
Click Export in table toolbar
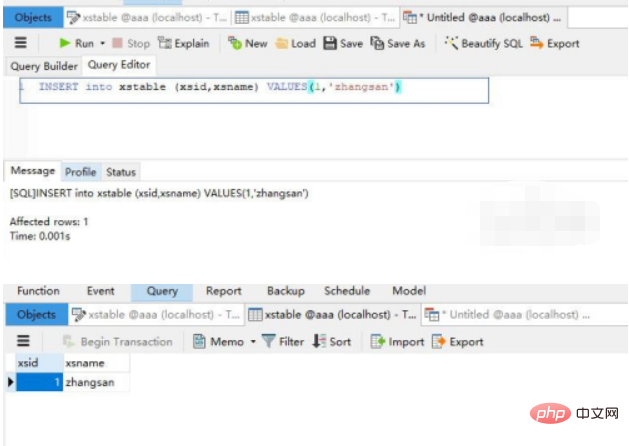[458, 342]
